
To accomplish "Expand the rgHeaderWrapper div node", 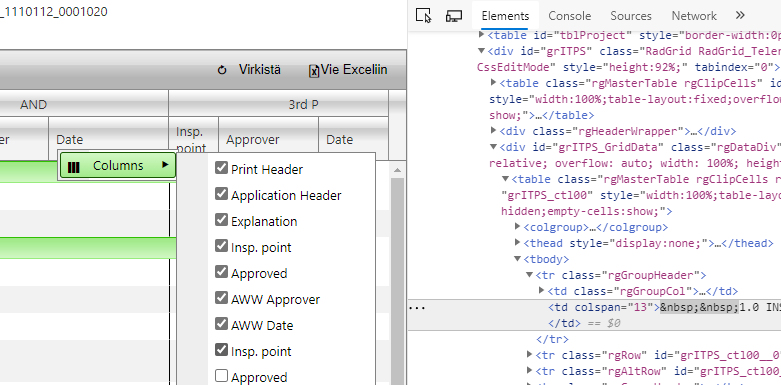I will [494, 131].
